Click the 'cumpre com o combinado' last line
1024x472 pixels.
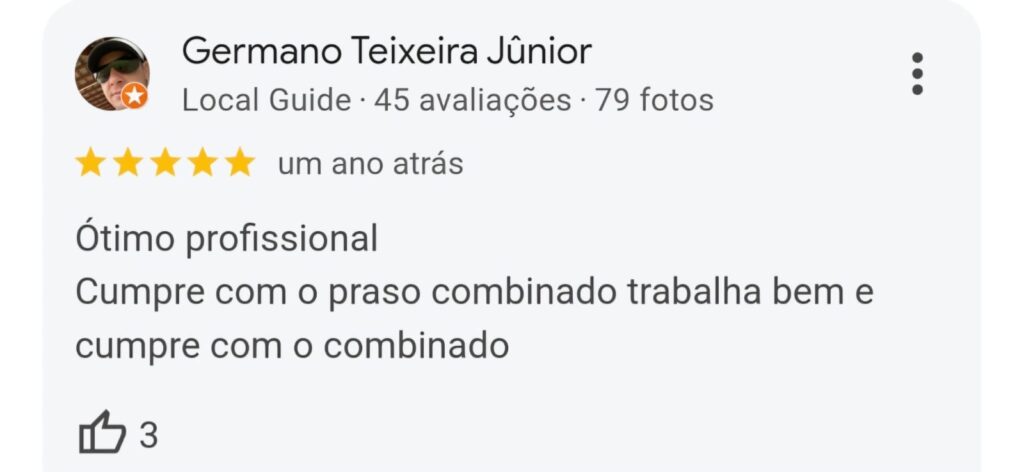[x=292, y=346]
